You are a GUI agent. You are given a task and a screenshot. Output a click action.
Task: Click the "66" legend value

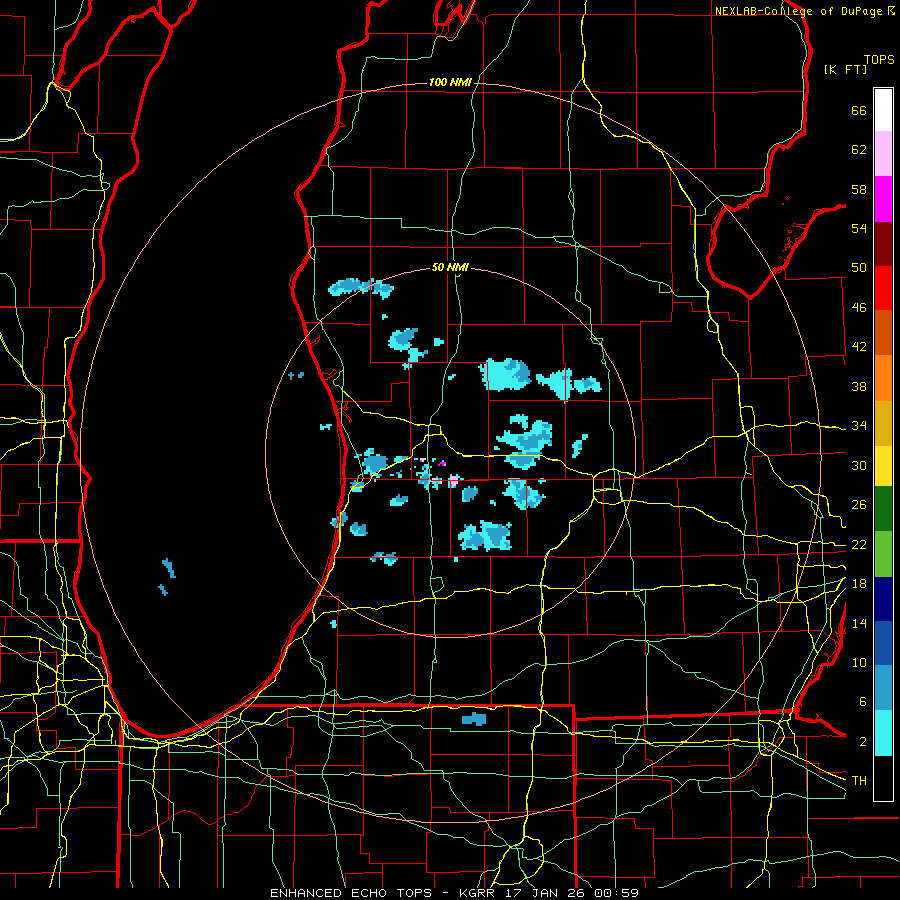pyautogui.click(x=859, y=110)
